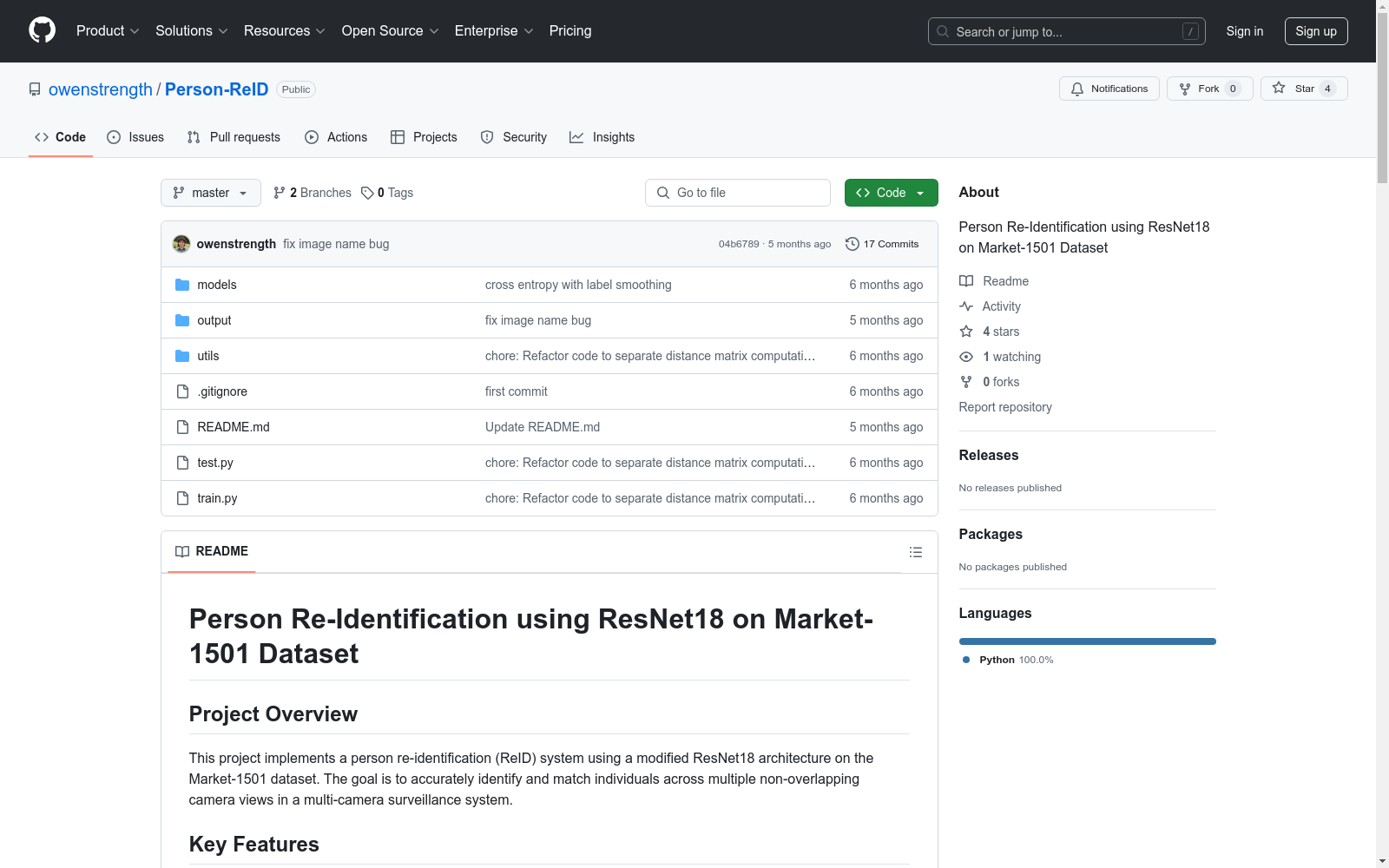Click the models folder icon
The height and width of the screenshot is (868, 1389).
182,285
